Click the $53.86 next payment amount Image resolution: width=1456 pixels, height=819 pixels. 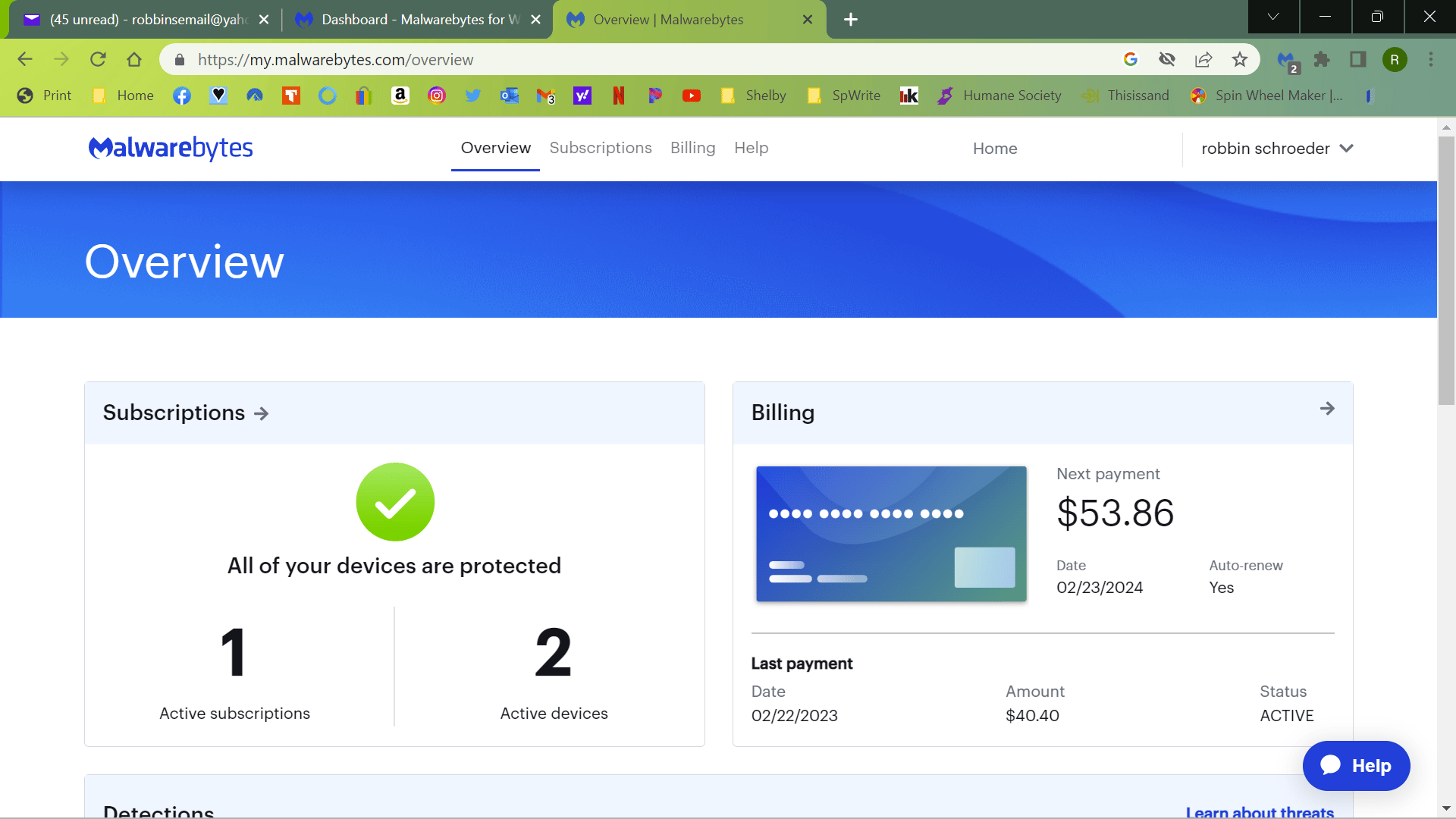tap(1115, 513)
